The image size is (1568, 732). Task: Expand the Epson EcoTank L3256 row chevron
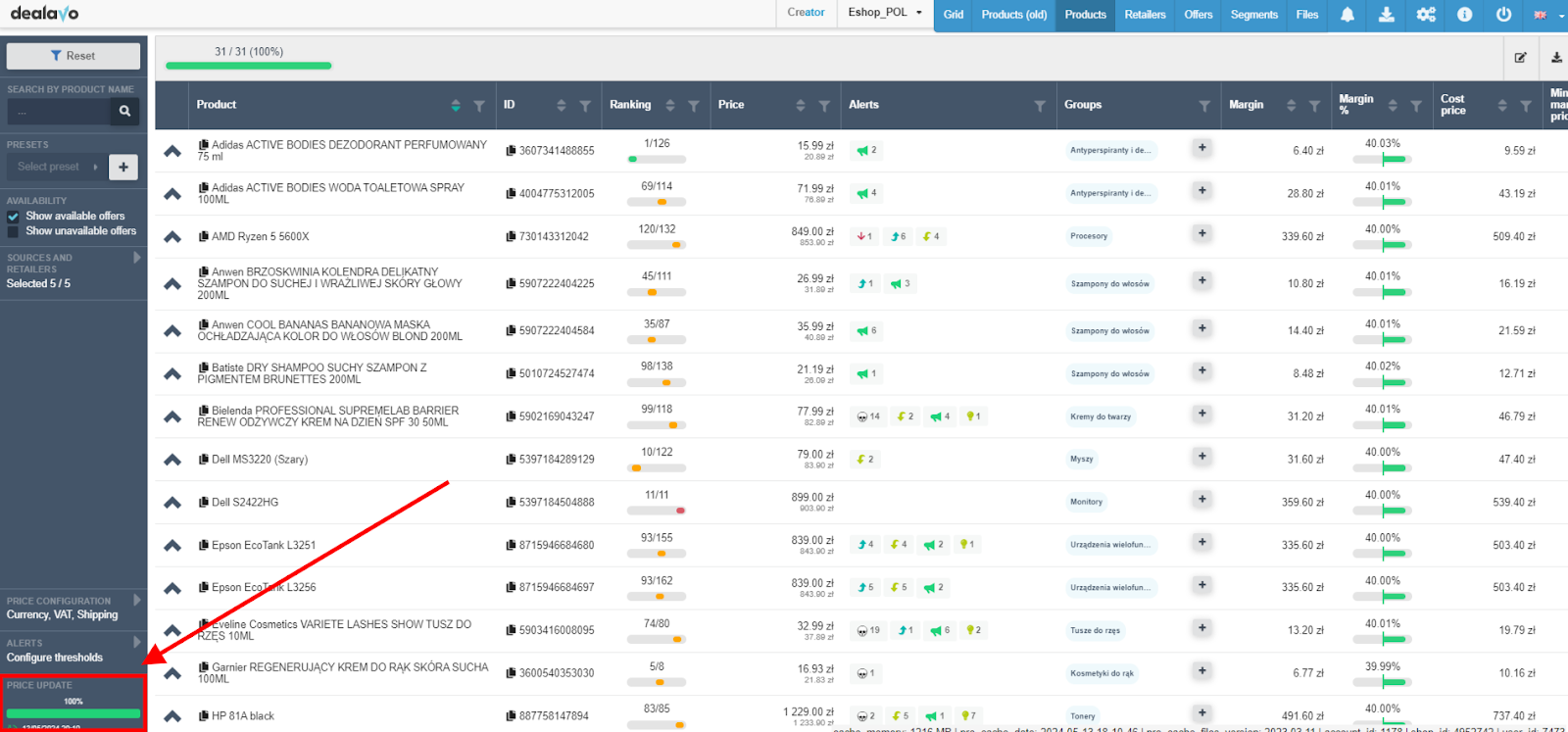click(x=172, y=588)
